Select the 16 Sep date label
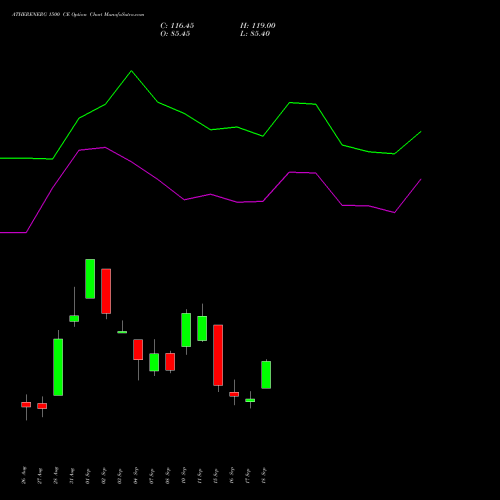 (x=232, y=475)
